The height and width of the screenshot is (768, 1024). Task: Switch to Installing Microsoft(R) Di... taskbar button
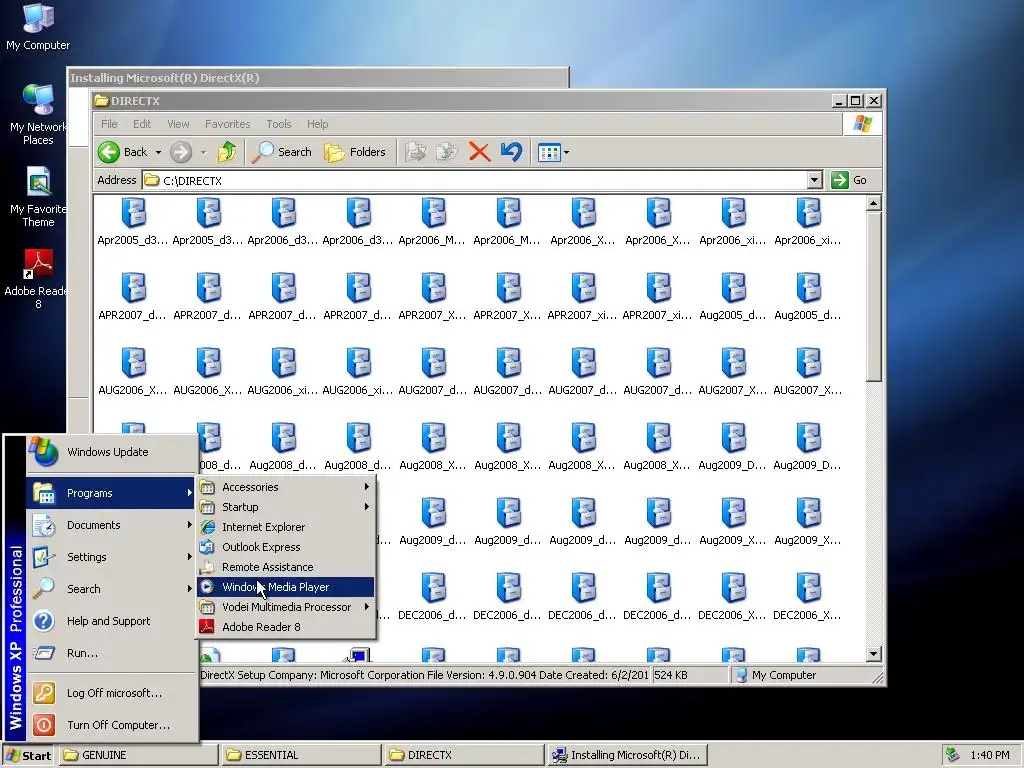[627, 756]
